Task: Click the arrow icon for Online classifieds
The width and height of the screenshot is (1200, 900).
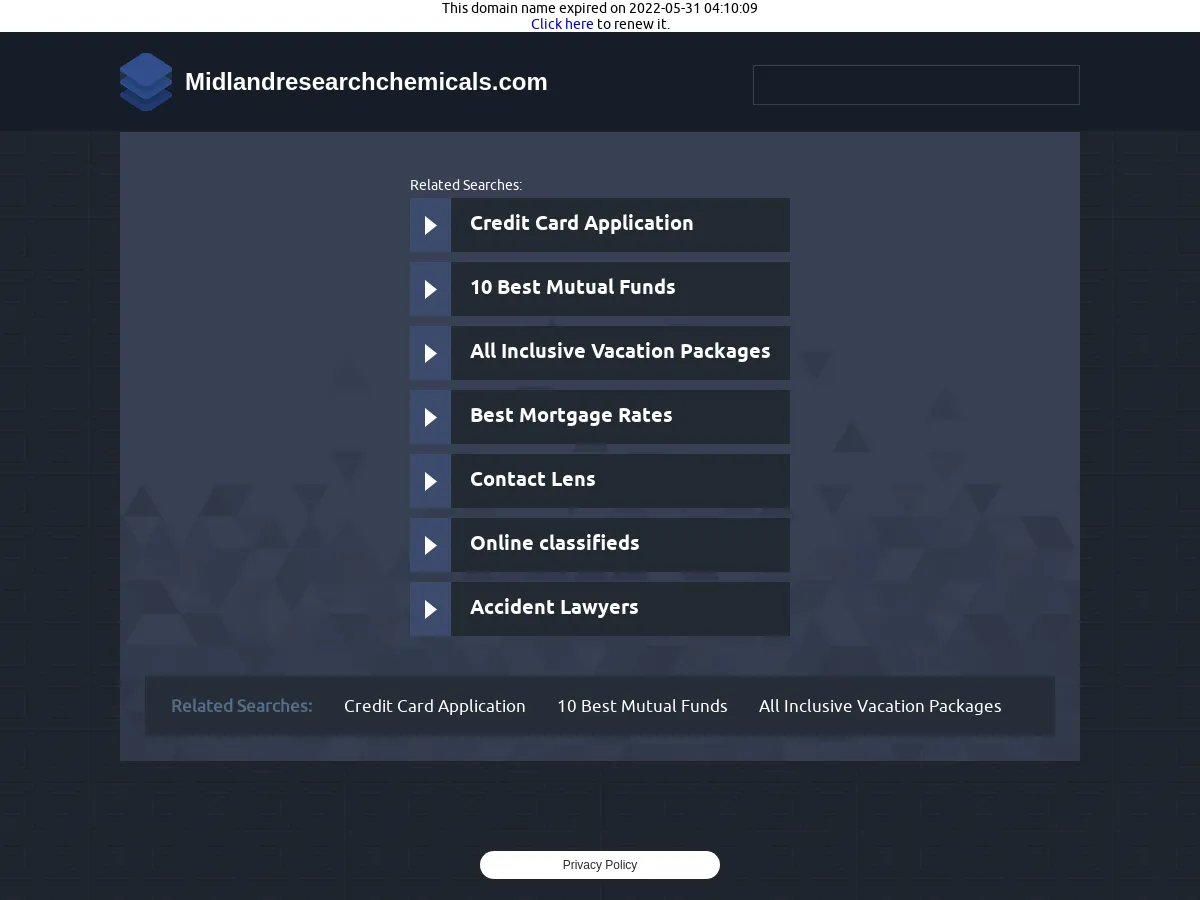Action: pyautogui.click(x=430, y=544)
